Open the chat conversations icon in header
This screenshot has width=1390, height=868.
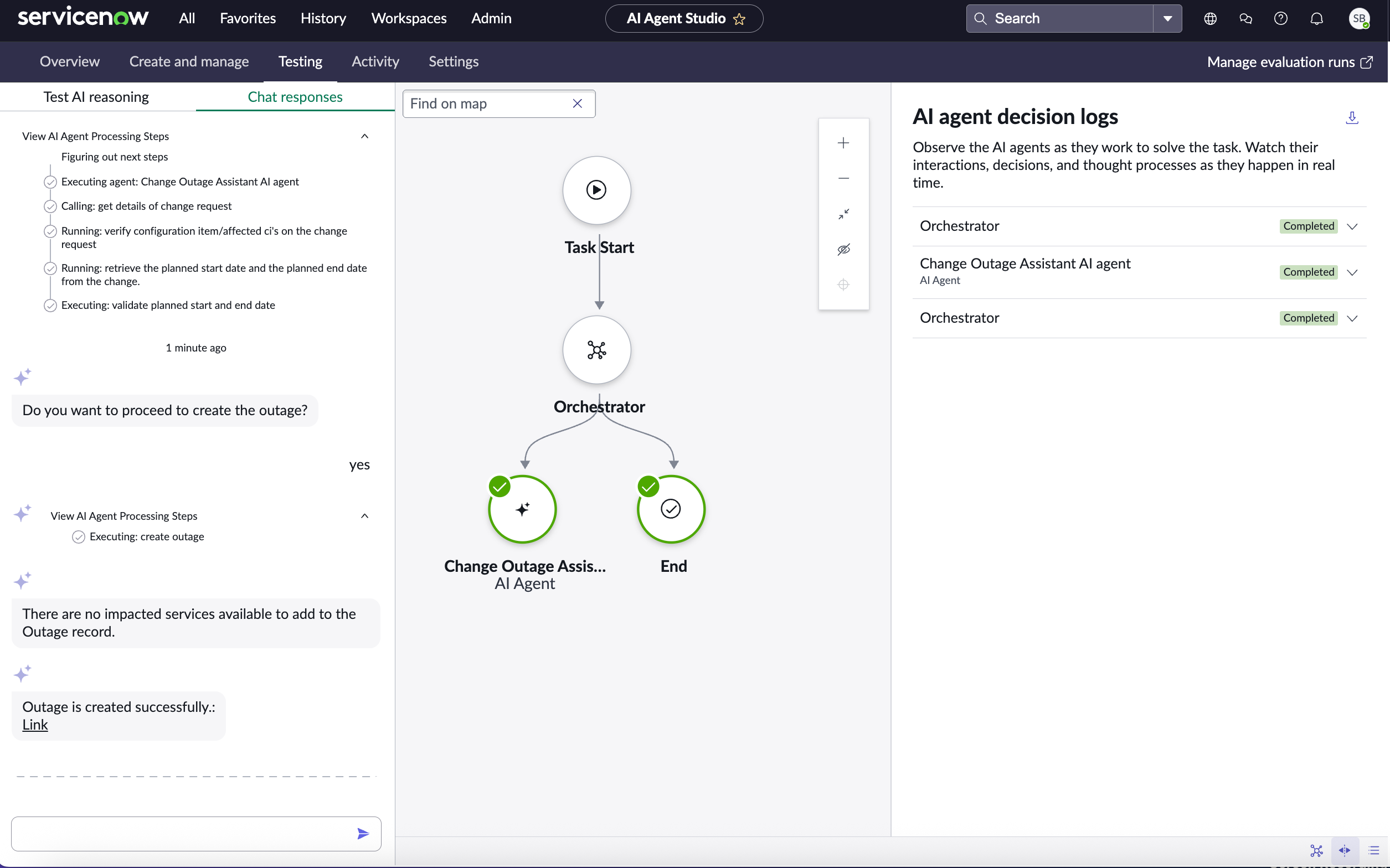click(1245, 18)
